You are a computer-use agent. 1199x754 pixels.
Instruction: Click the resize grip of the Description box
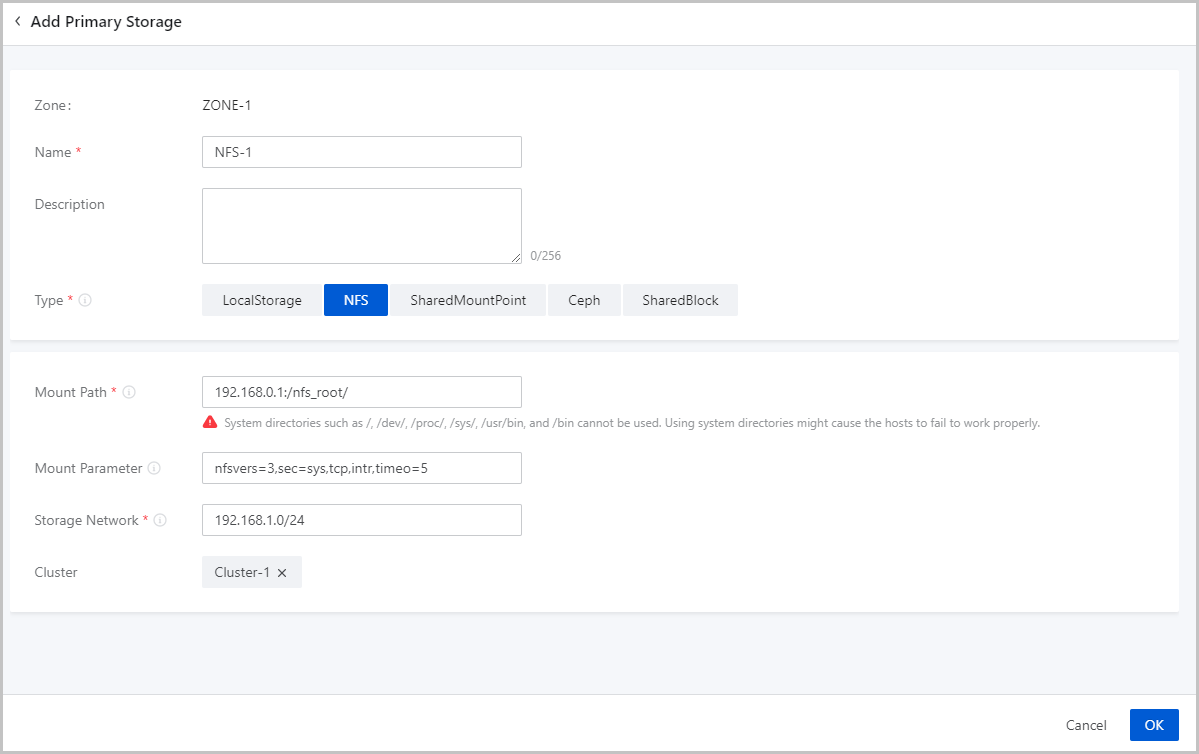click(x=516, y=258)
